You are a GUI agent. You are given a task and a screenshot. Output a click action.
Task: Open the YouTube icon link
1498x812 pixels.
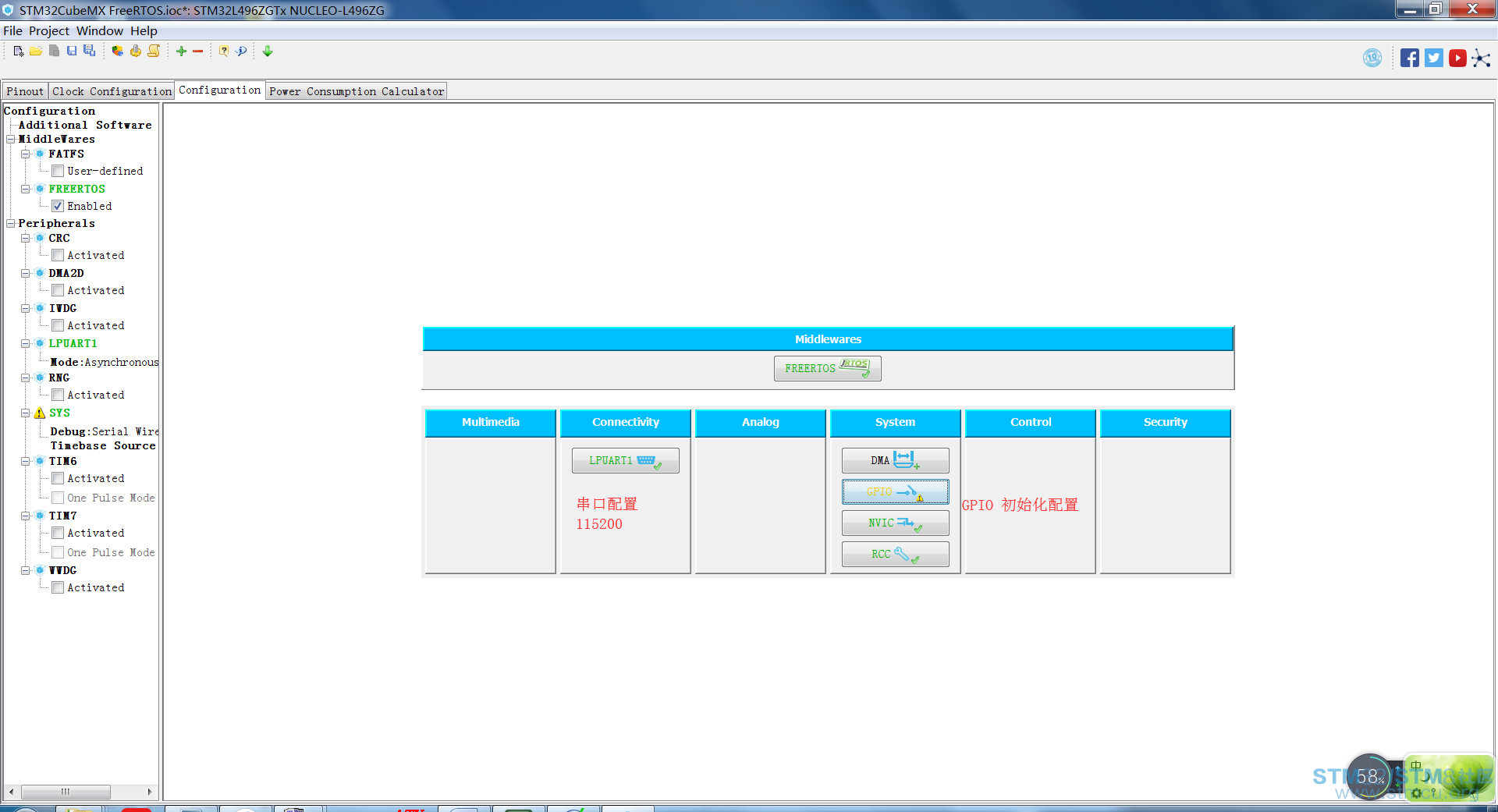point(1457,58)
